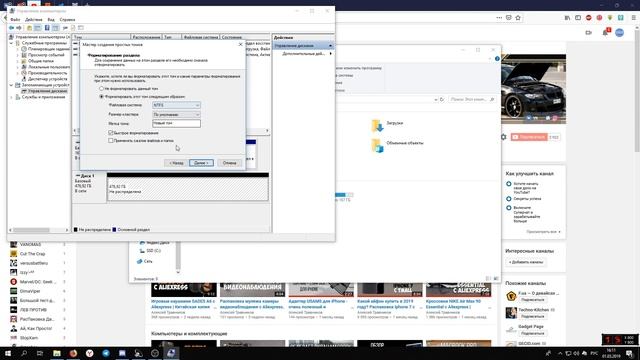Open the Help menu in Computer Management

[67, 20]
